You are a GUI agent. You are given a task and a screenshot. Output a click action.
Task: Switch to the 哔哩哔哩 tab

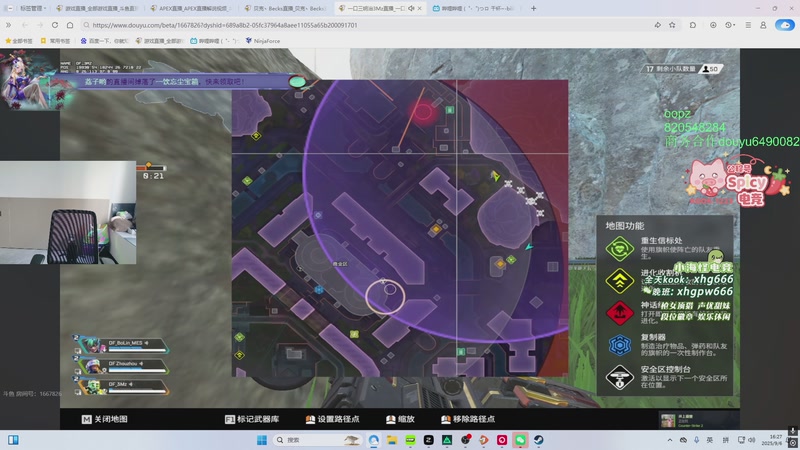tap(474, 8)
